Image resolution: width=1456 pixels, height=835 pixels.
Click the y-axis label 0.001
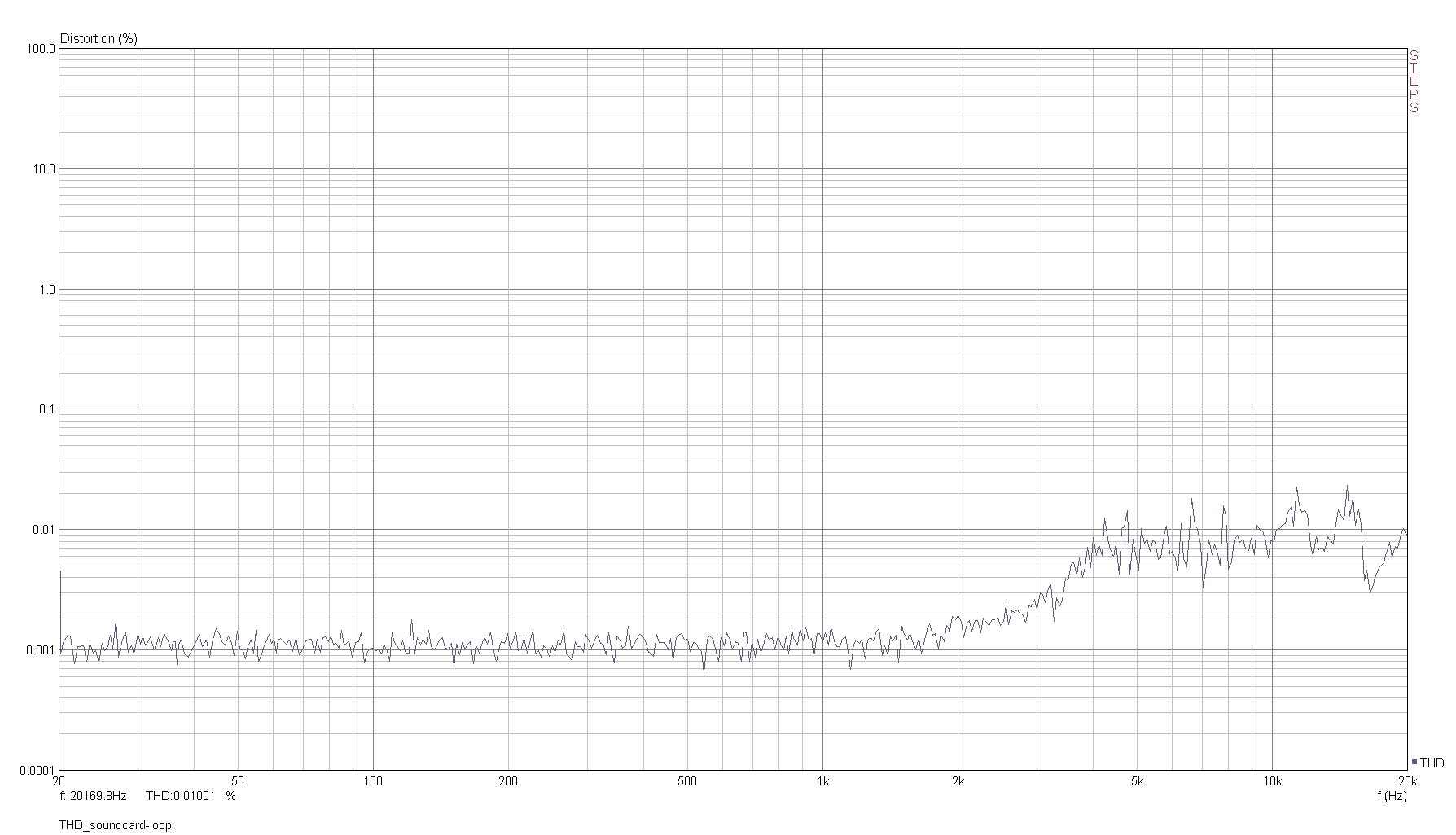[41, 650]
